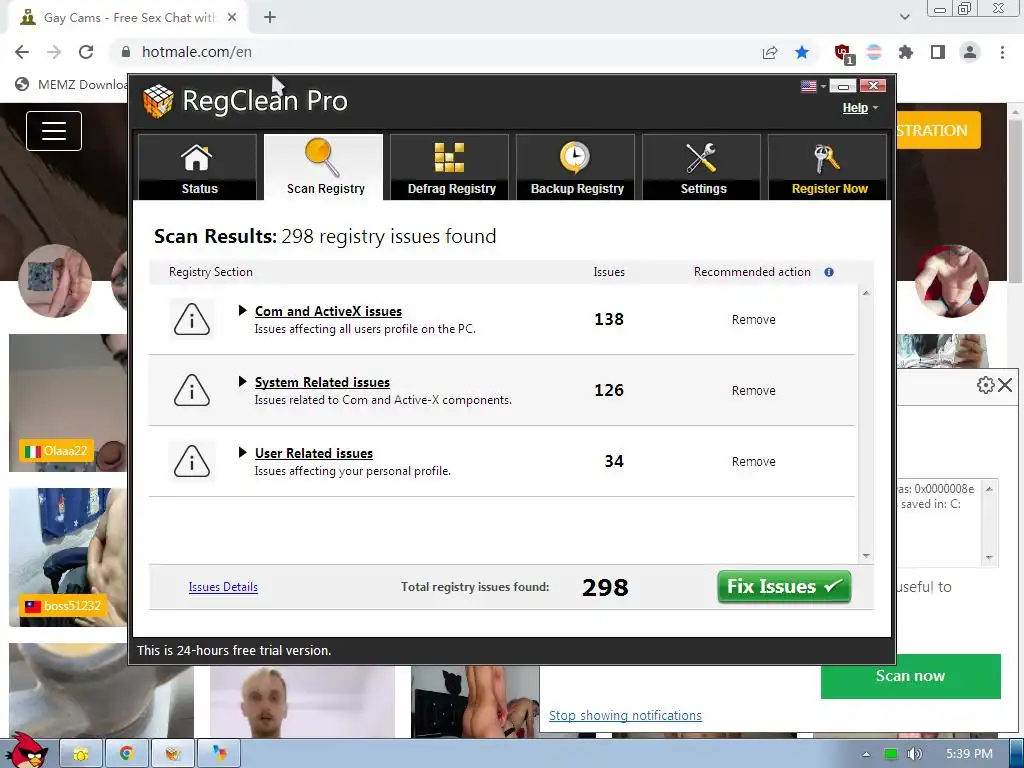
Task: Open the RegClean Pro taskbar icon
Action: pyautogui.click(x=172, y=754)
